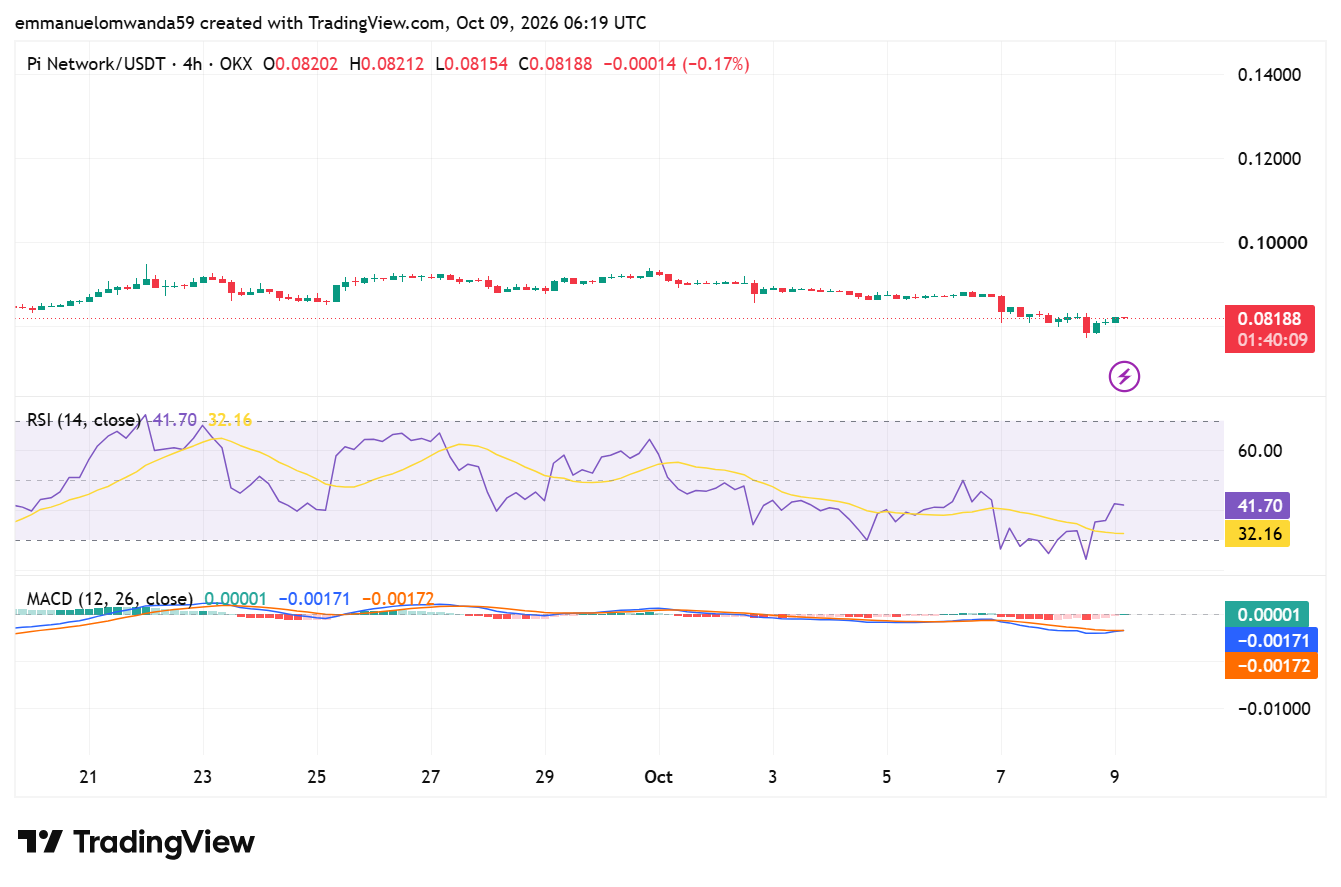
Task: Click the 60.00 RSI axis label
Action: [x=1260, y=451]
